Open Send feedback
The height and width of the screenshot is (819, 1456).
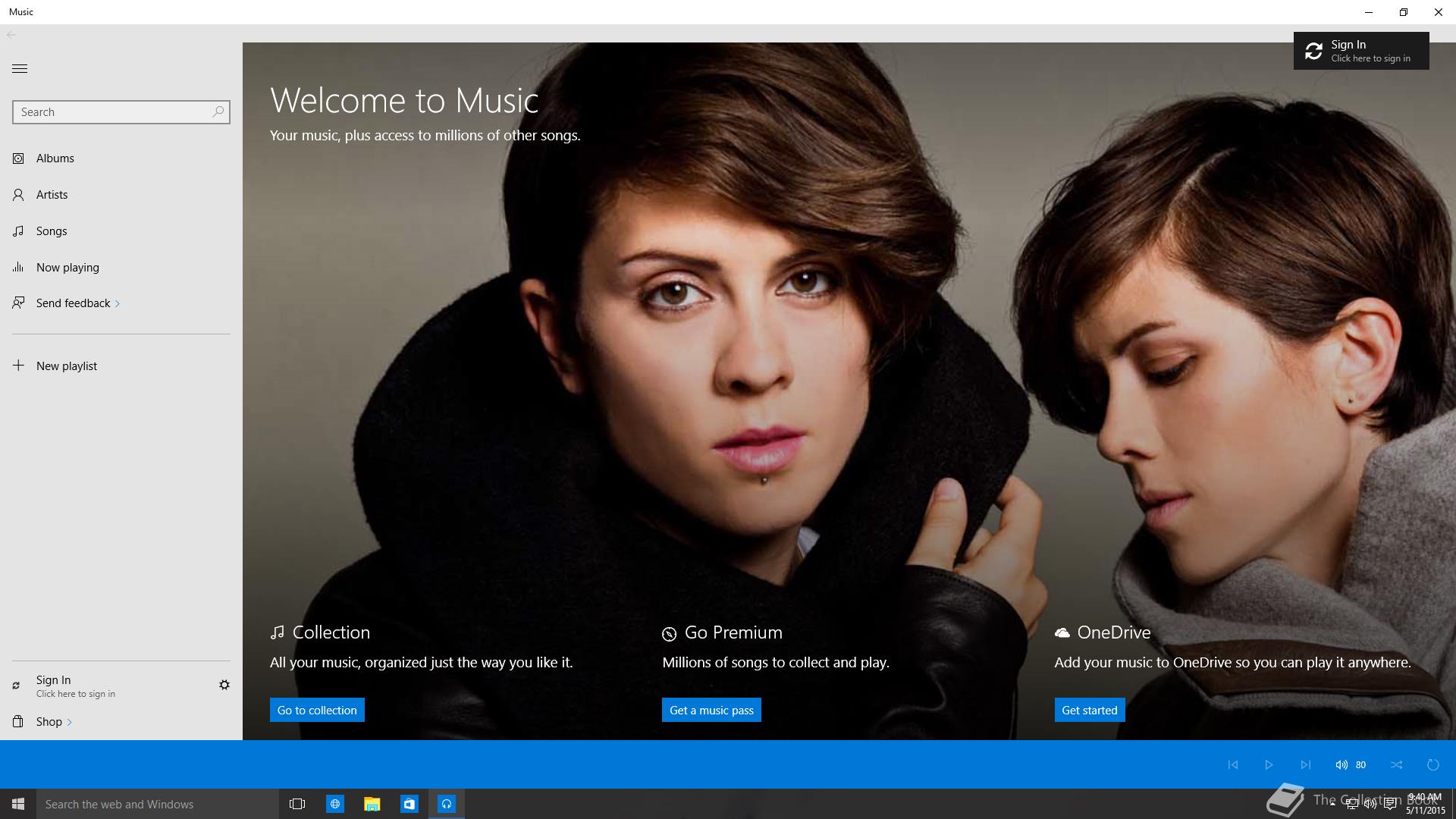click(x=73, y=303)
